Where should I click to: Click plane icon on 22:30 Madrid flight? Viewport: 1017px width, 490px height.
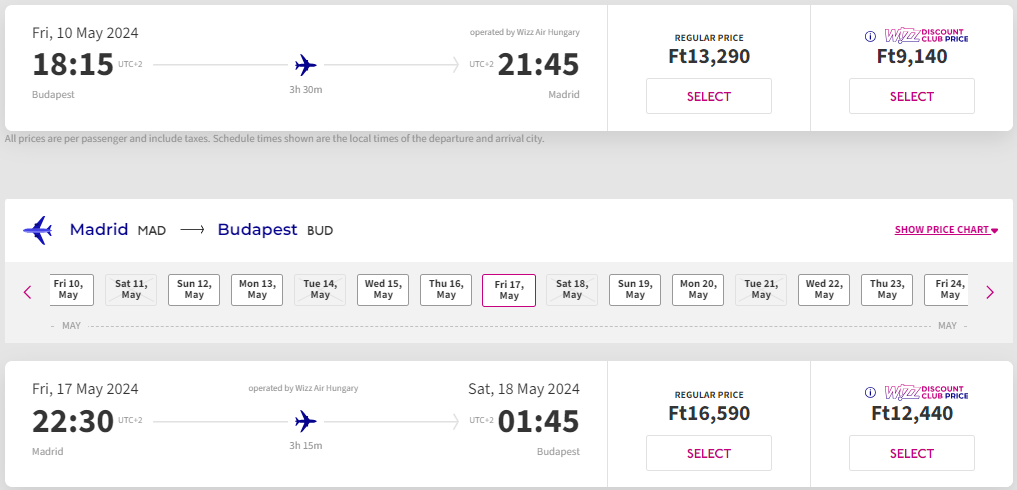[x=306, y=421]
